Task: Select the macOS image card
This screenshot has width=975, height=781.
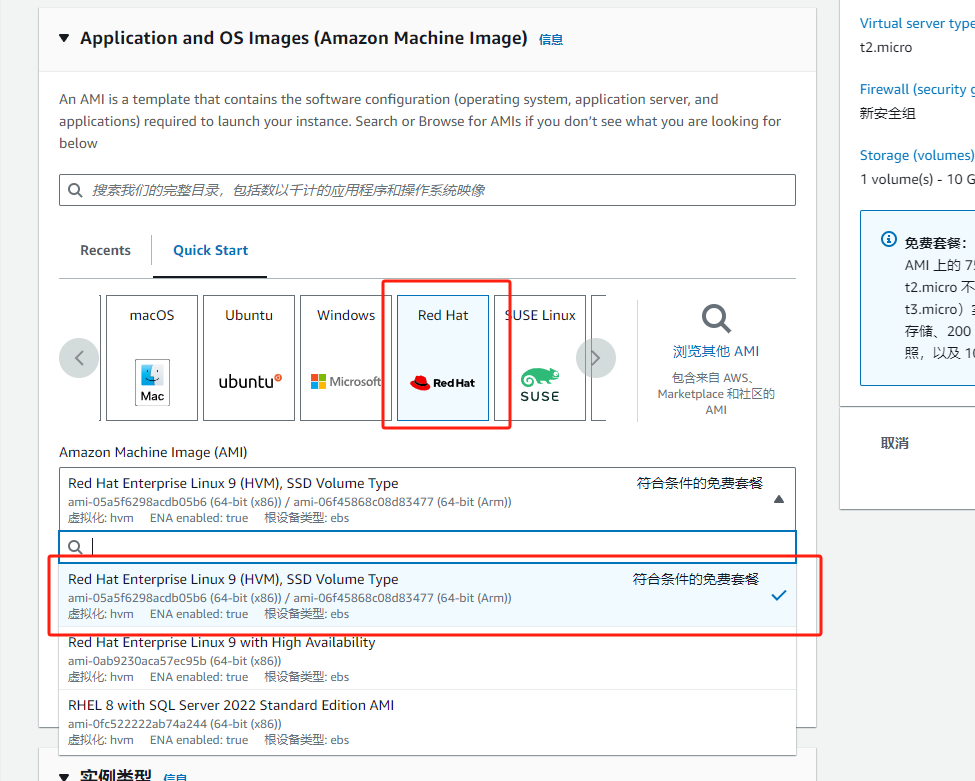Action: click(152, 358)
